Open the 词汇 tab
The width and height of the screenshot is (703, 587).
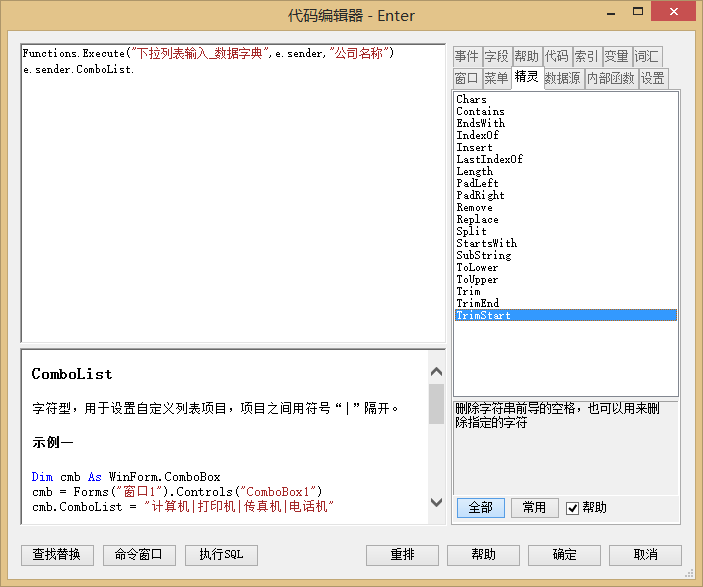click(x=647, y=56)
